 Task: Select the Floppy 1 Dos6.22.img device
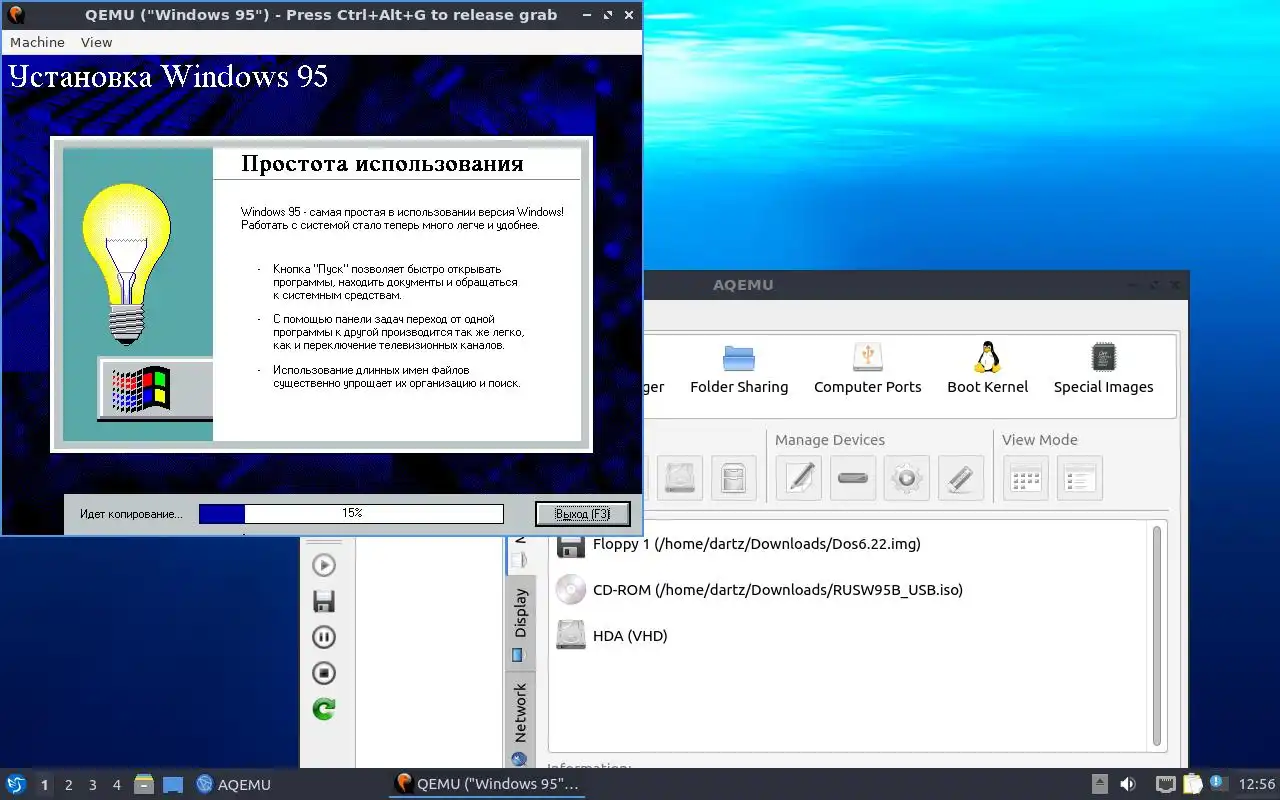[x=756, y=544]
